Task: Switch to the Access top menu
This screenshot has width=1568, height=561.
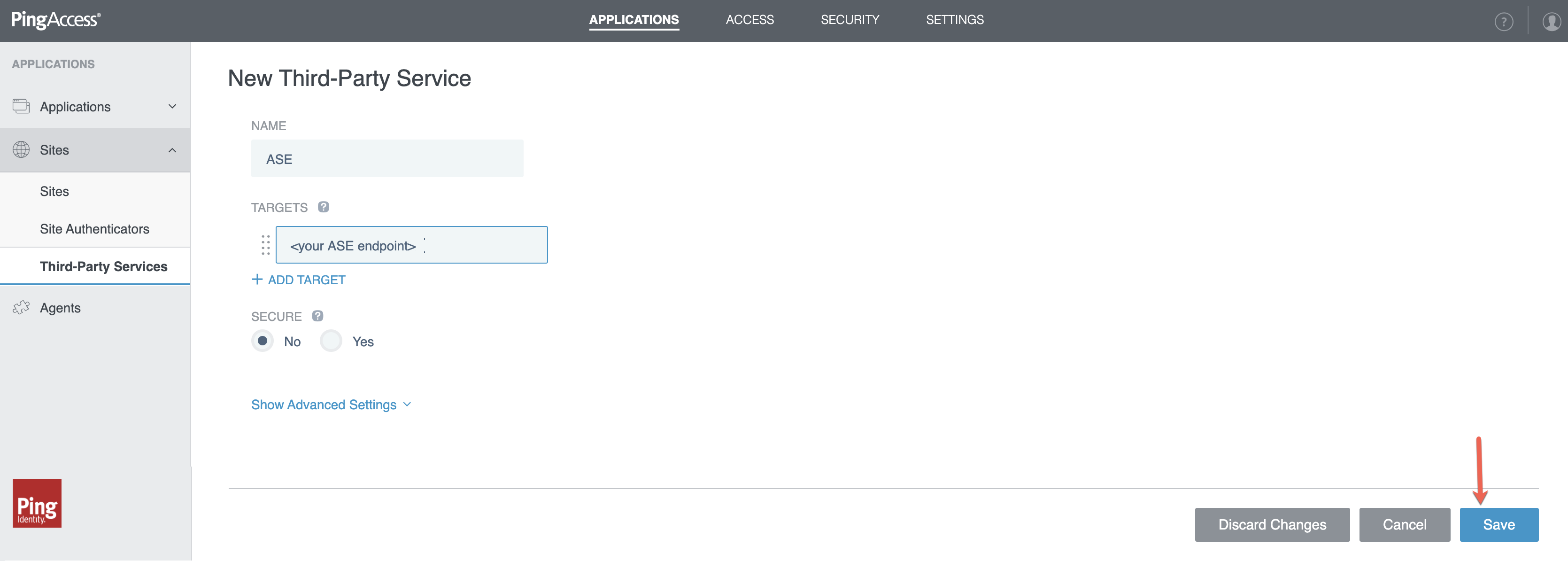Action: [x=749, y=19]
